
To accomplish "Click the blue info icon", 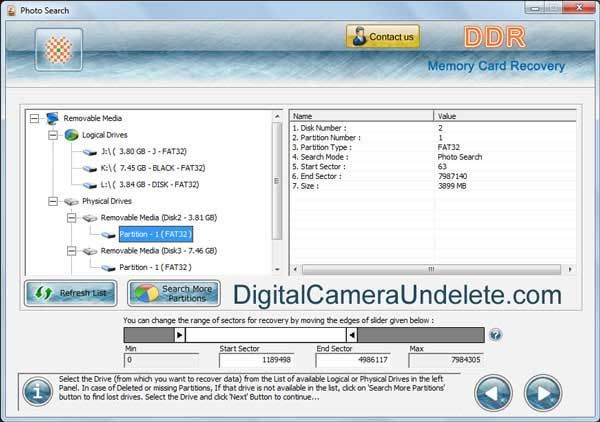I will [38, 391].
